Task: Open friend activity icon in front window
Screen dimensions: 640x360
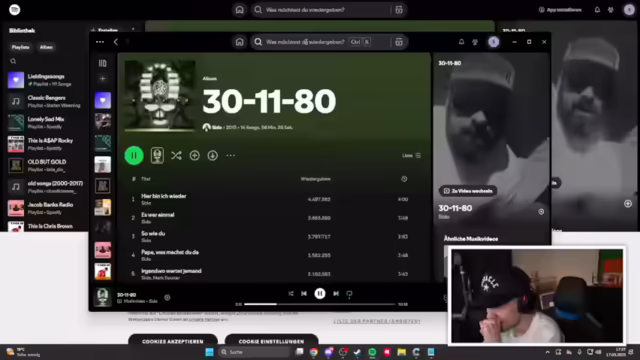Action: 475,42
